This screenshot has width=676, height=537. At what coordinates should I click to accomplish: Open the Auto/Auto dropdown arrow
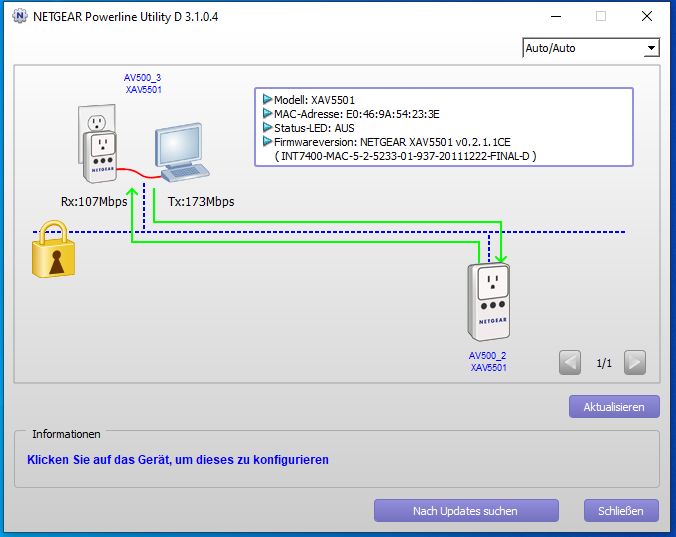click(651, 48)
